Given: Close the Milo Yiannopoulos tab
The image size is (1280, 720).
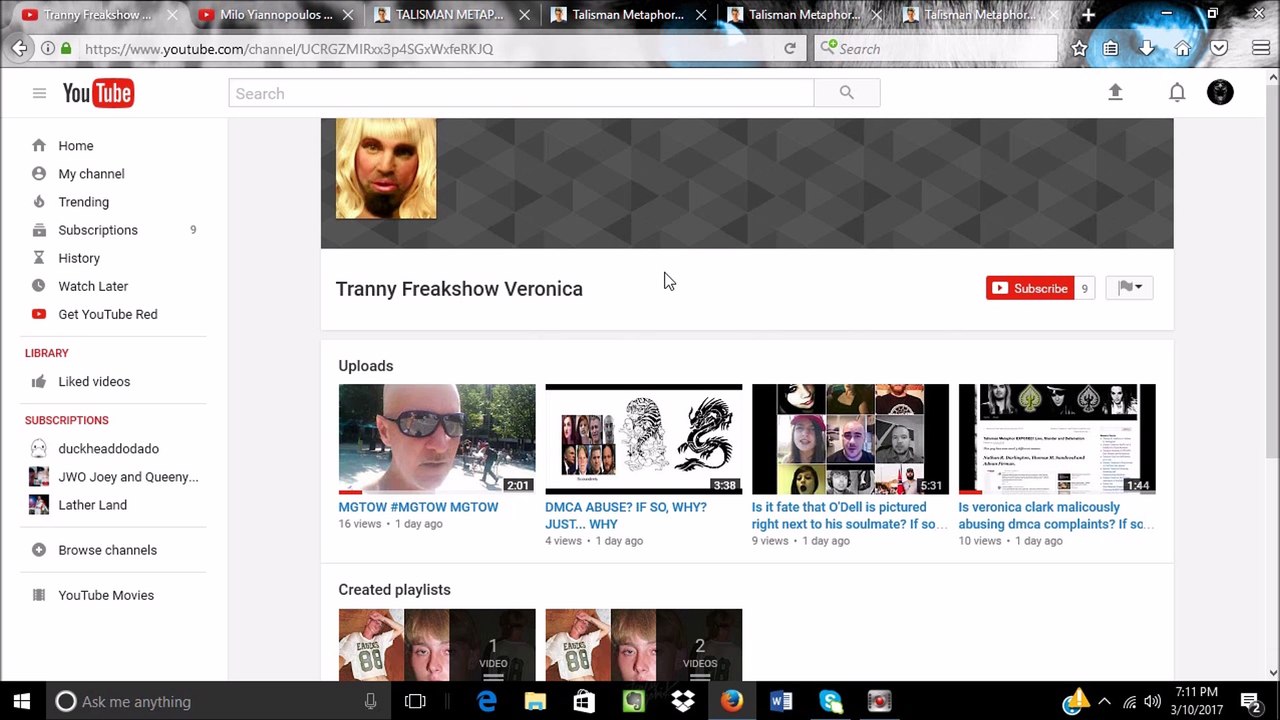Looking at the screenshot, I should pyautogui.click(x=348, y=15).
